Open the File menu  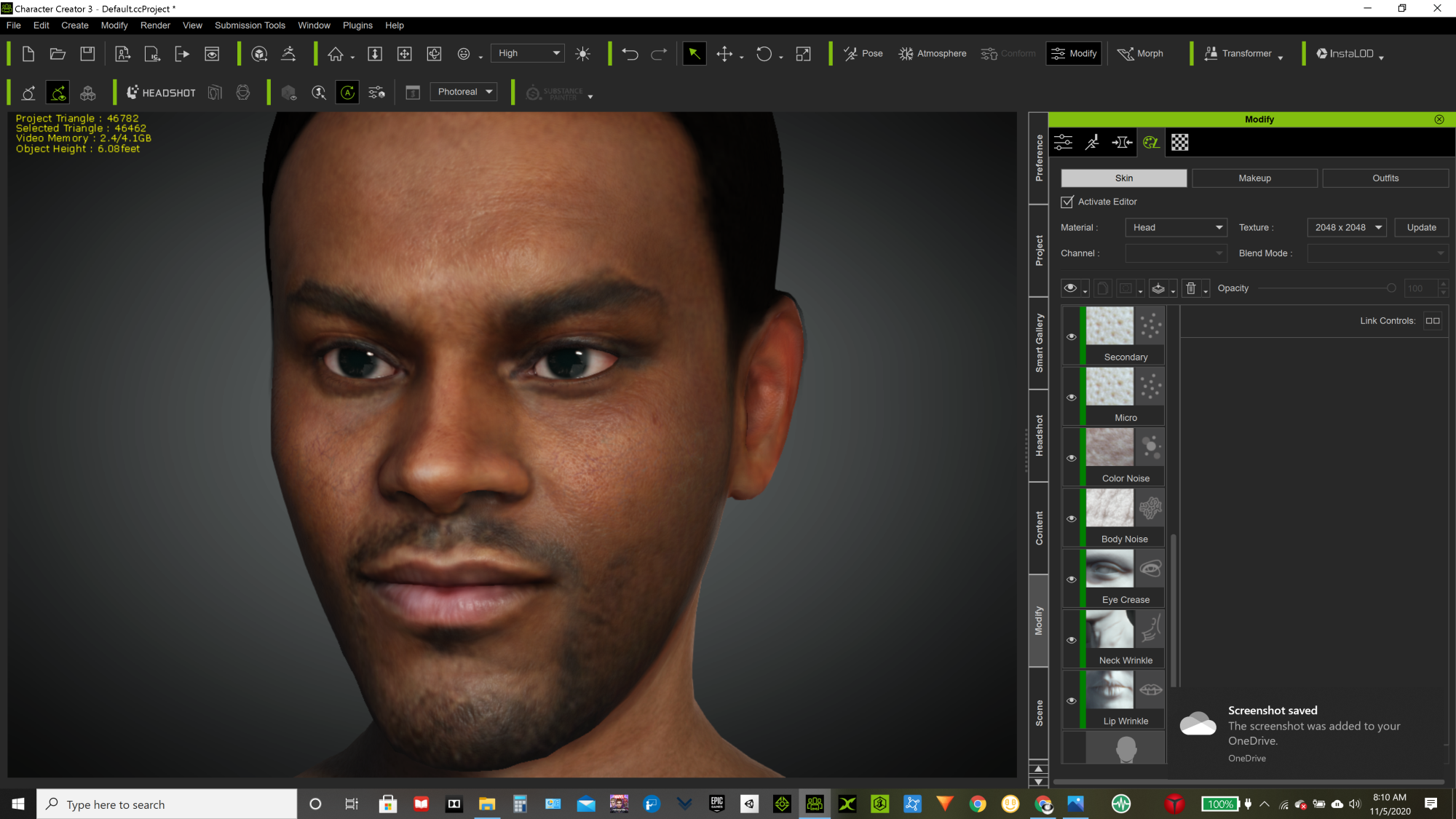tap(13, 25)
